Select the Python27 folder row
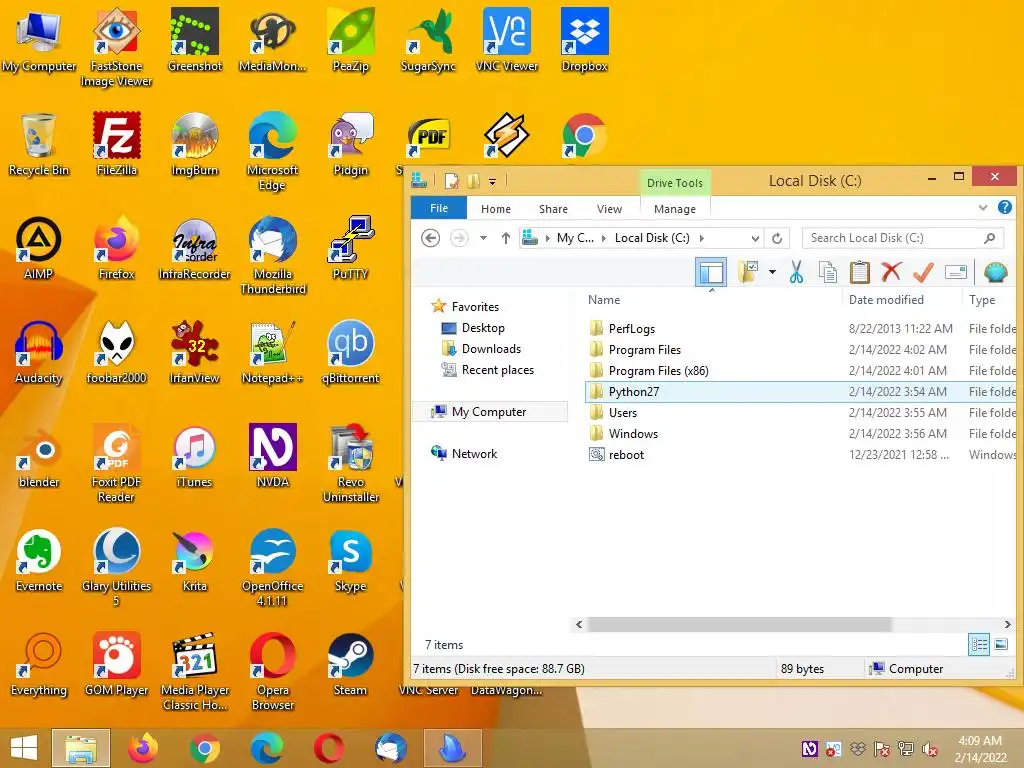Image resolution: width=1024 pixels, height=768 pixels. 801,392
